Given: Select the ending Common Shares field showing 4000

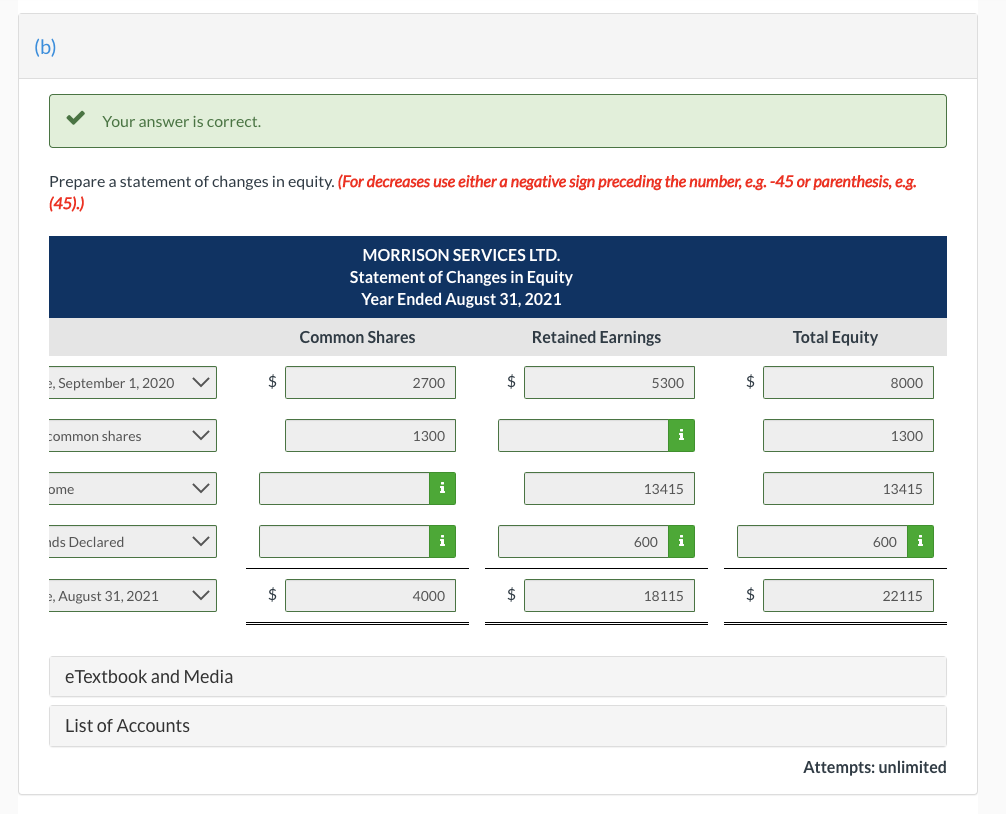Looking at the screenshot, I should click(370, 595).
